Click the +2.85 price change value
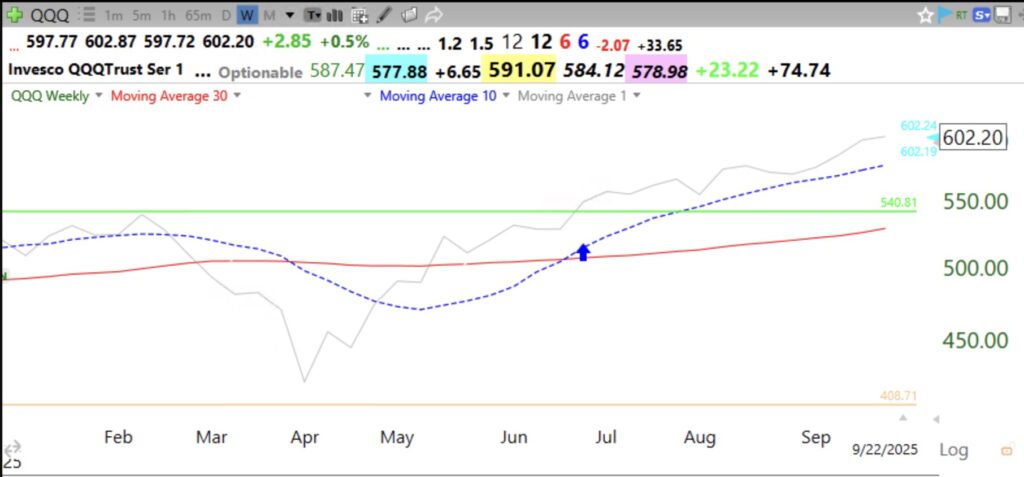This screenshot has height=477, width=1024. 287,42
